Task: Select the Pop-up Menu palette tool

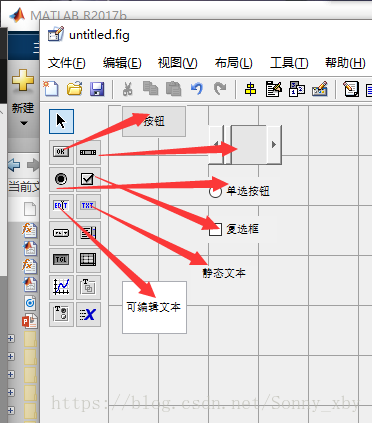Action: click(61, 233)
